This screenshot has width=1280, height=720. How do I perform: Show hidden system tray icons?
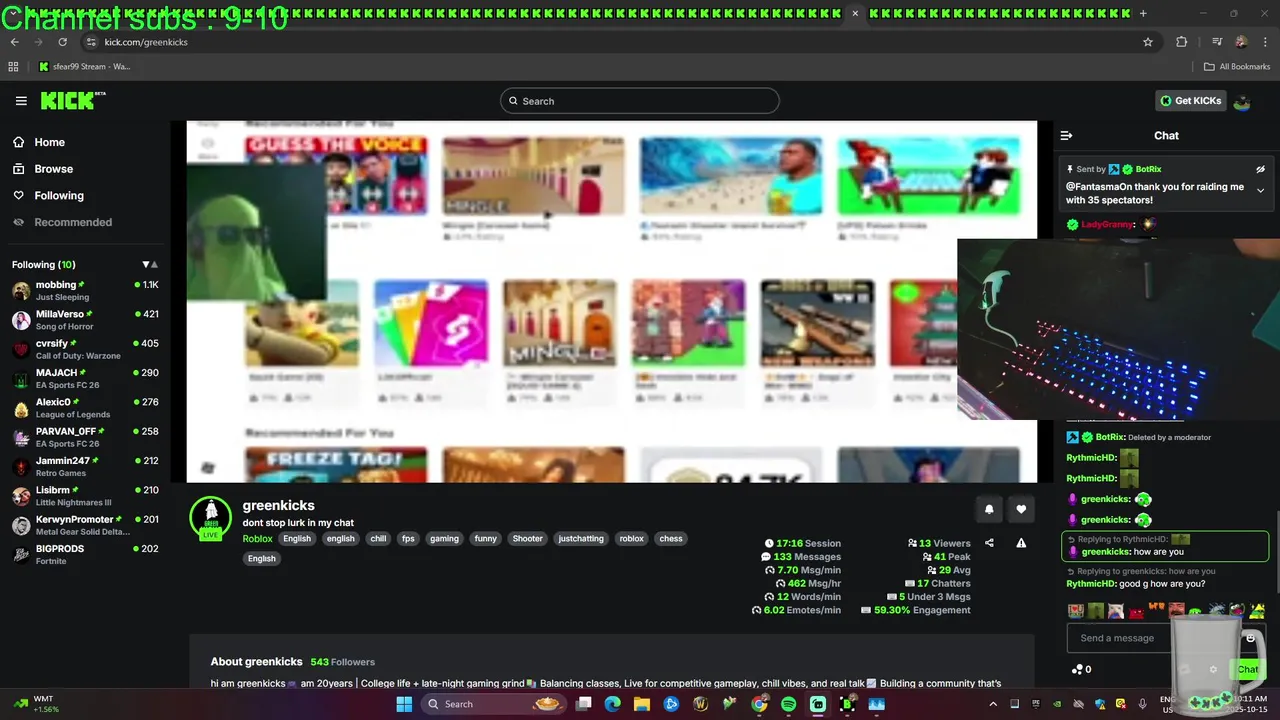(993, 704)
